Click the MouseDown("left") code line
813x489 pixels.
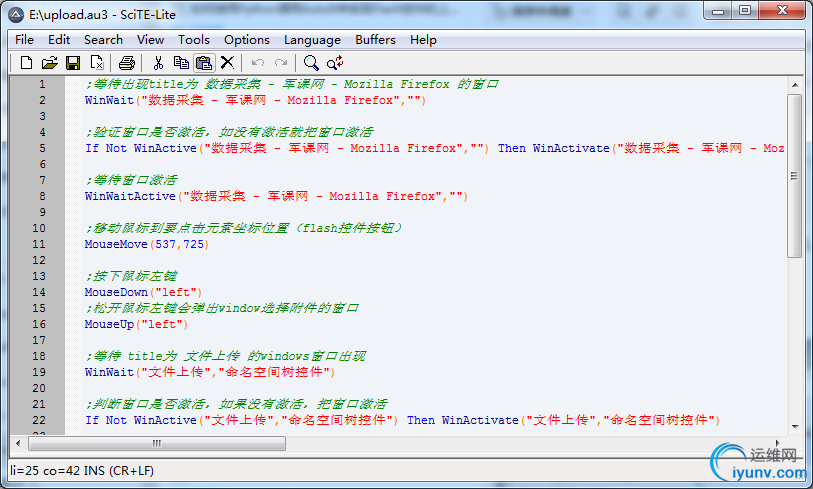click(143, 292)
